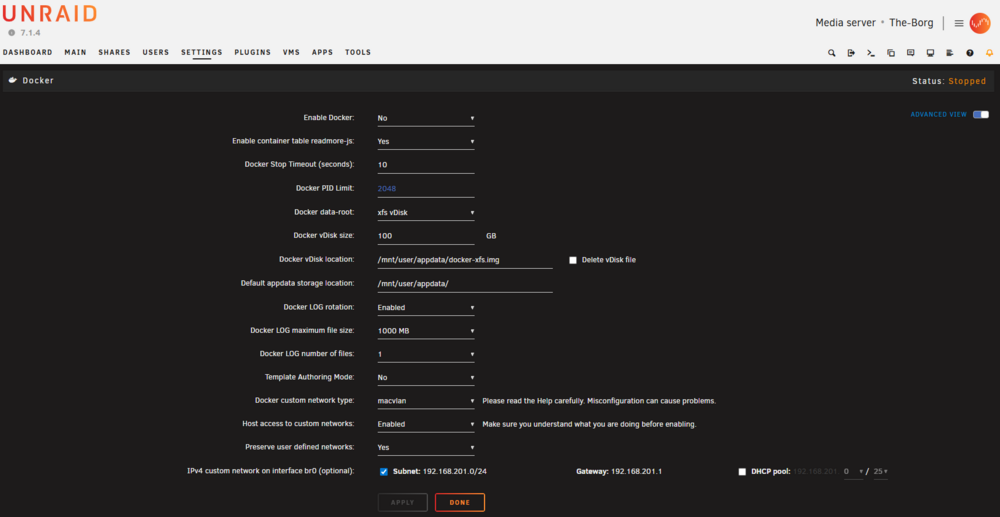Expand the Docker custom network type dropdown
1000x517 pixels.
[x=426, y=401]
